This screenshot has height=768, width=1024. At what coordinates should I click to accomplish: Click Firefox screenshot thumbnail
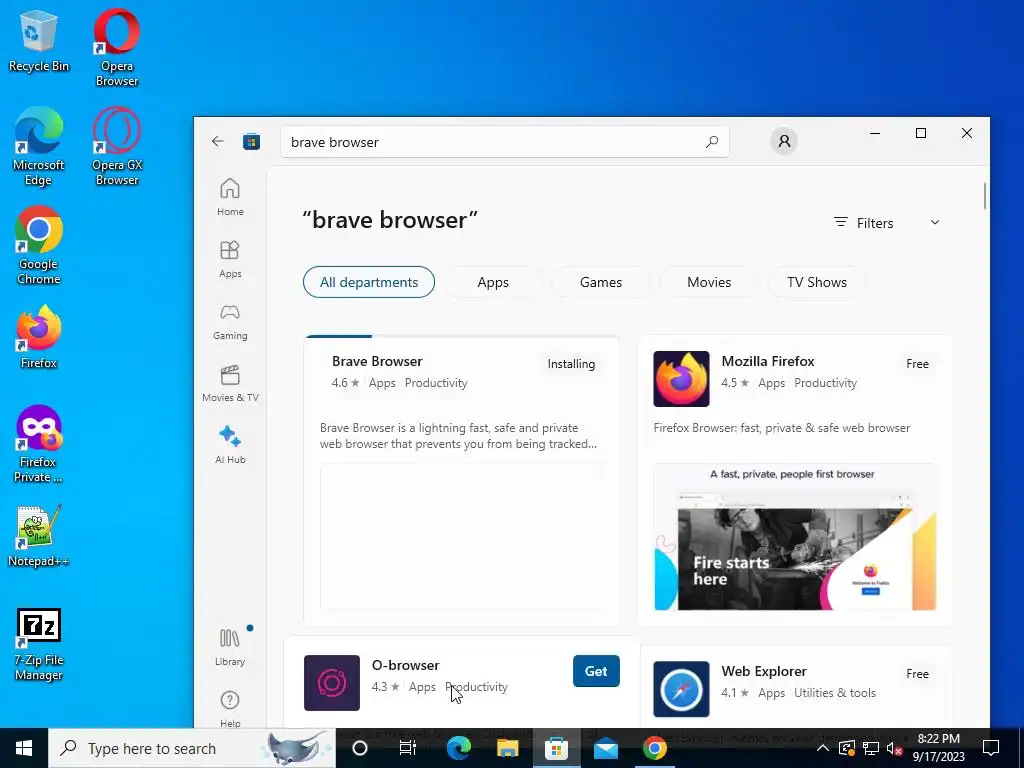click(795, 537)
